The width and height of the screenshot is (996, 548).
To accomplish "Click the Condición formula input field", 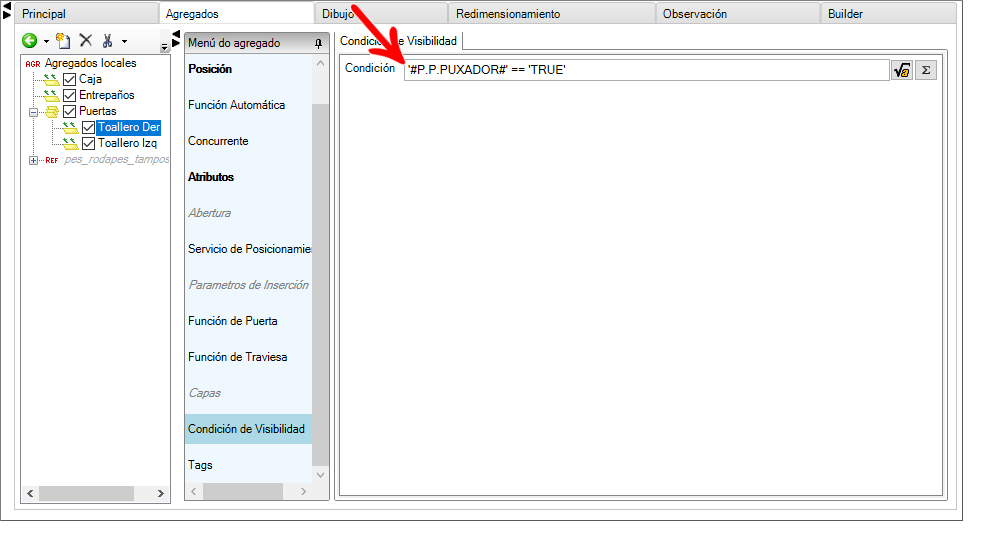I will point(646,70).
